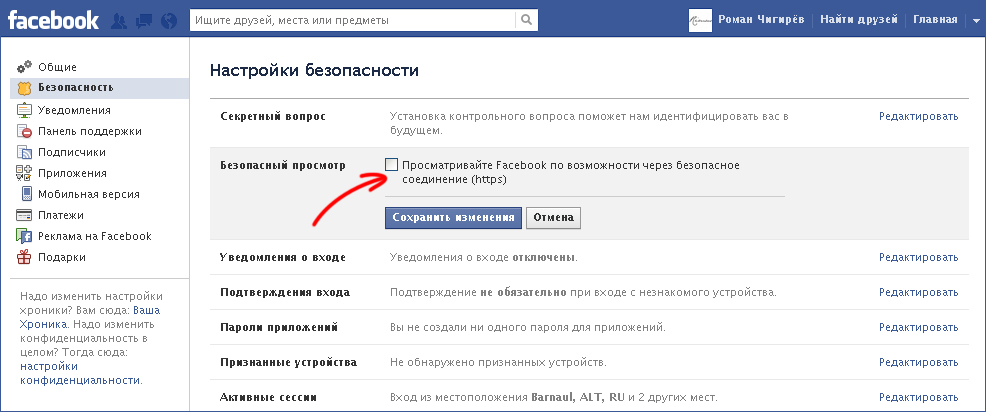Click the Уведомления sidebar icon

coord(25,110)
